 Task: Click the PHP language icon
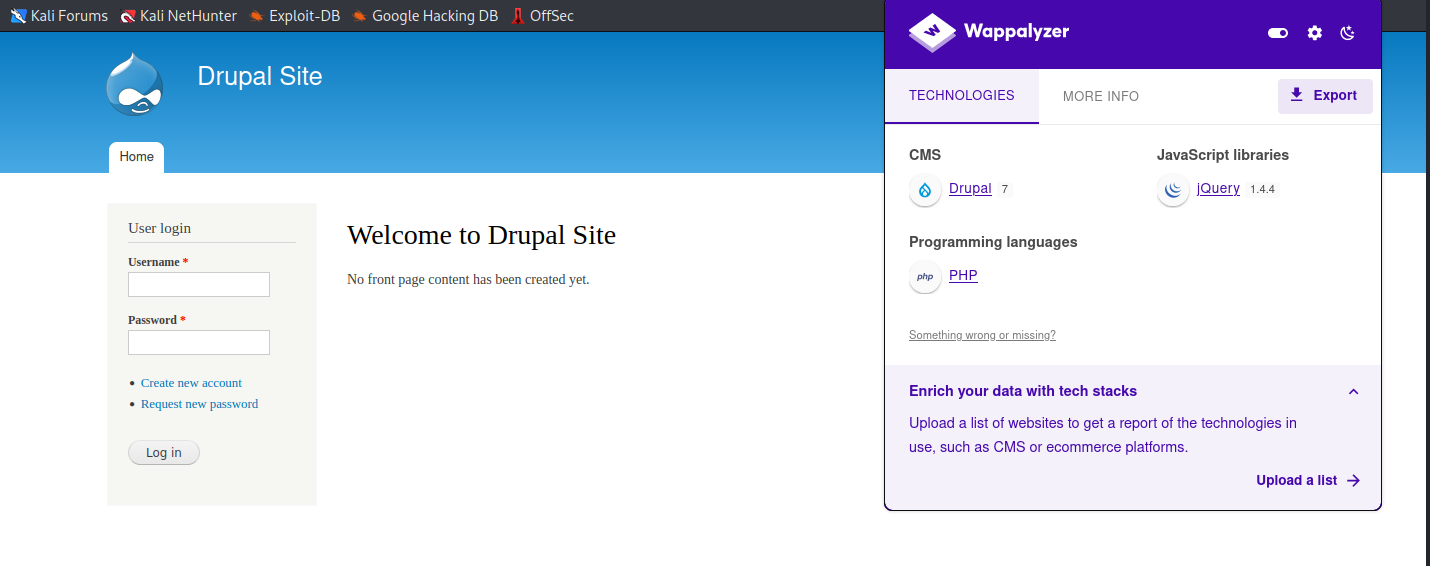tap(925, 276)
